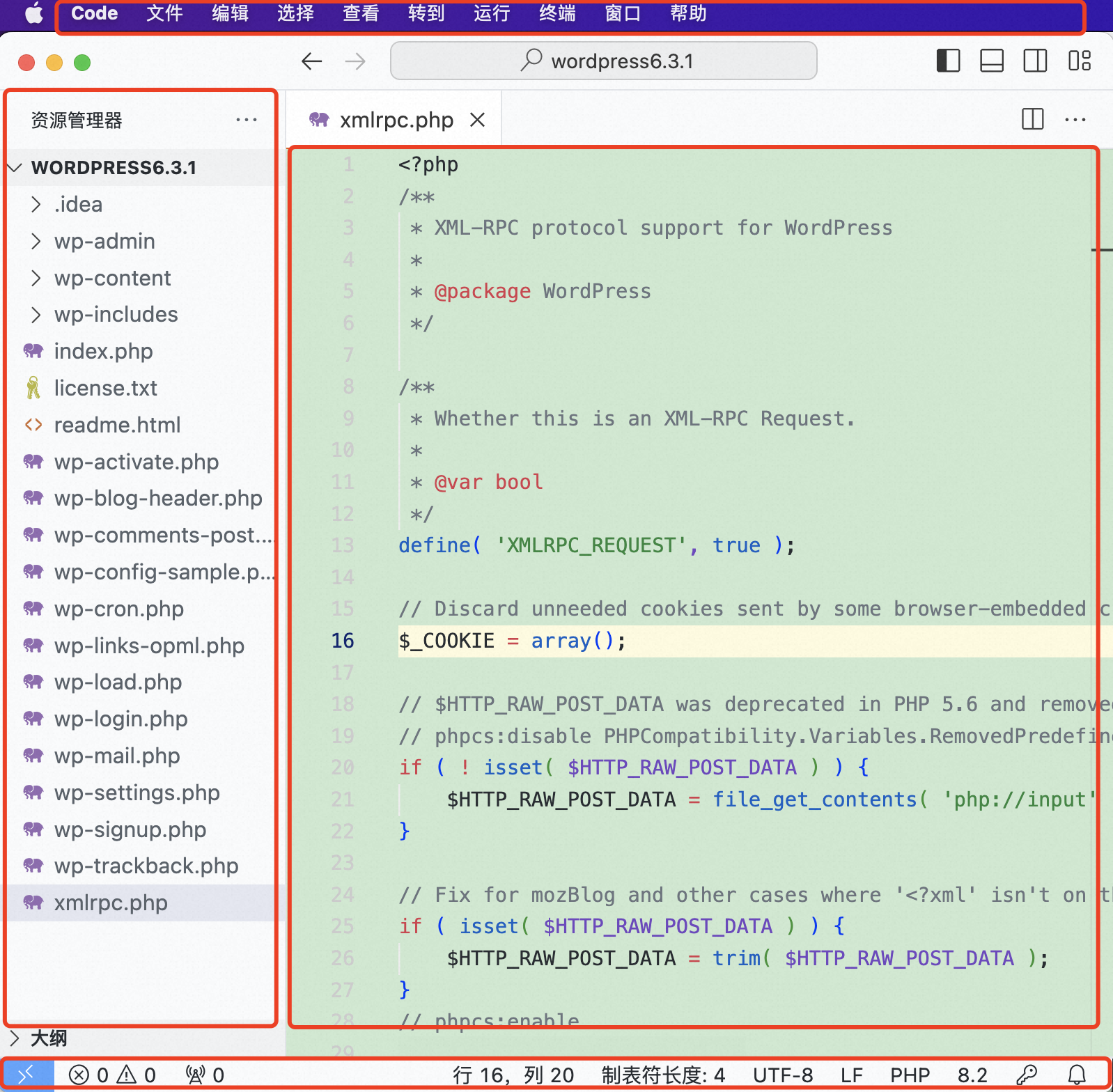The image size is (1113, 1092).
Task: Toggle the secondary side bar layout icon
Action: click(1035, 61)
